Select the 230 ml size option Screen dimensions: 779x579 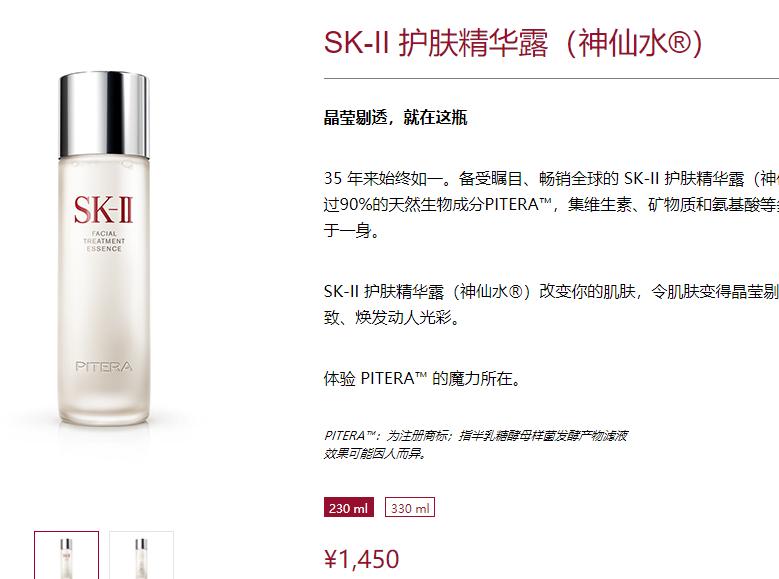point(348,507)
